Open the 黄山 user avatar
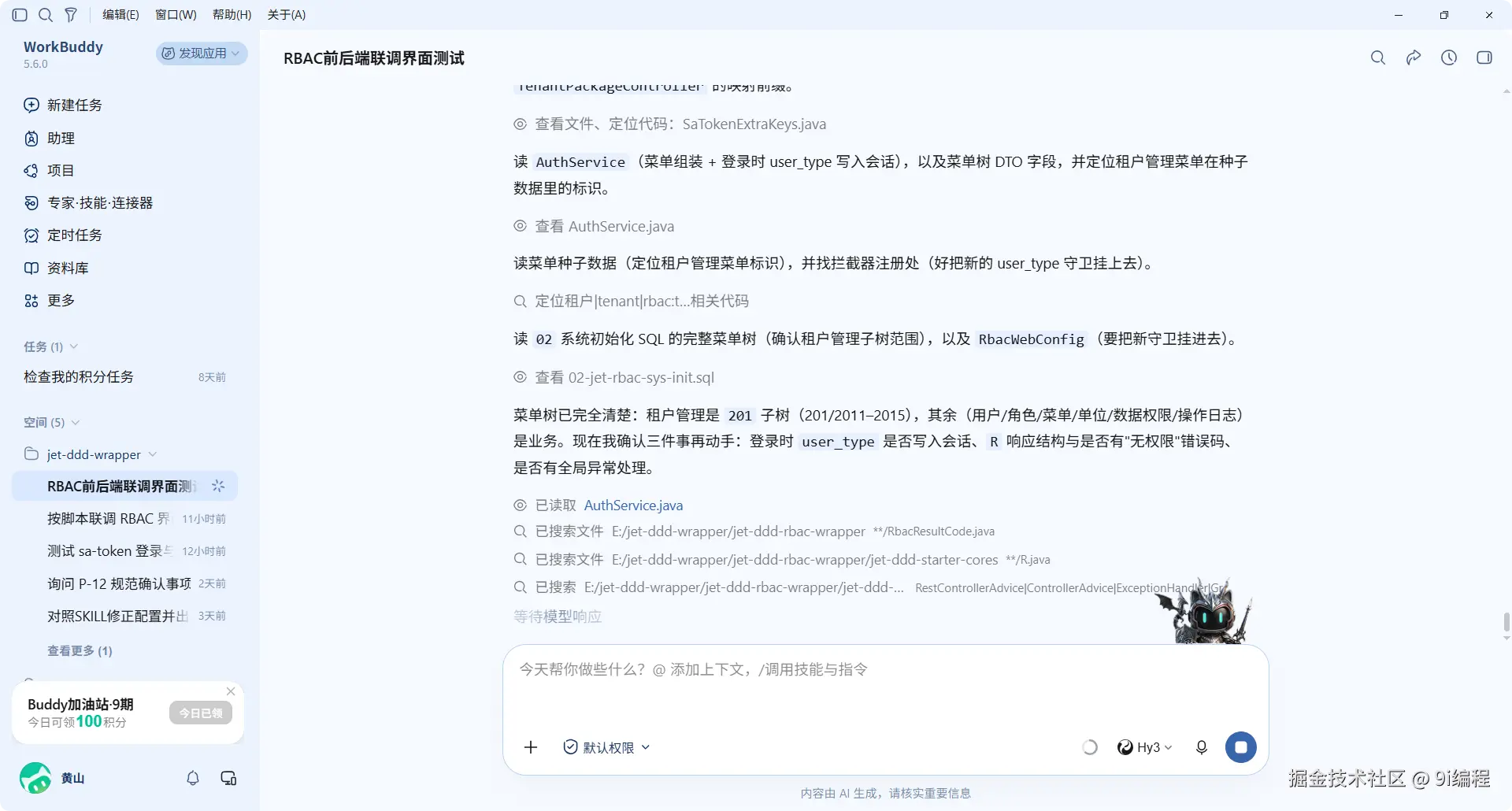 tap(35, 778)
